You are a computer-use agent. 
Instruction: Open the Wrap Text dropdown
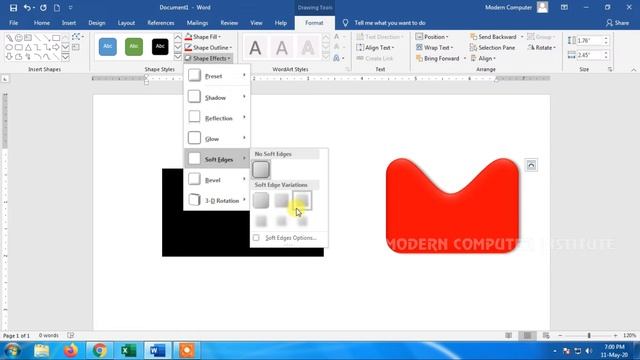(434, 47)
